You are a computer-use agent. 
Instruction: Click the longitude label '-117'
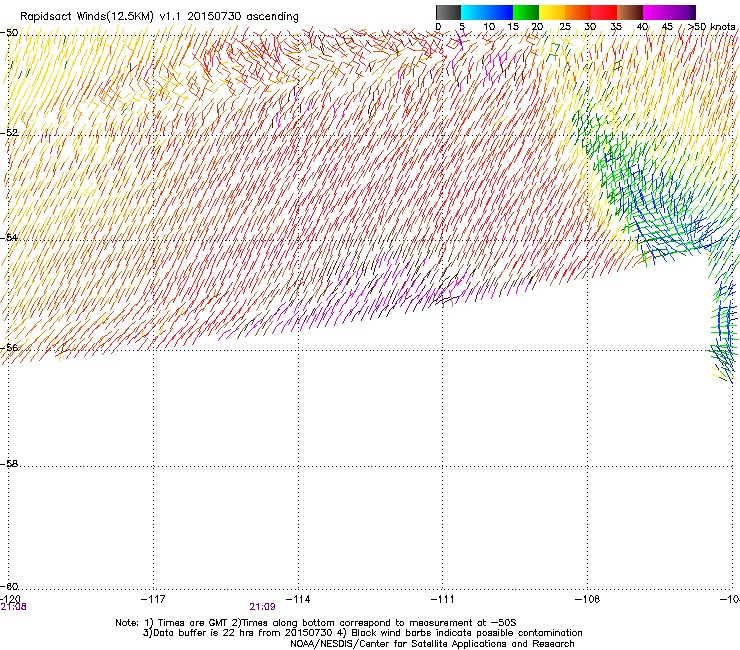click(x=153, y=599)
